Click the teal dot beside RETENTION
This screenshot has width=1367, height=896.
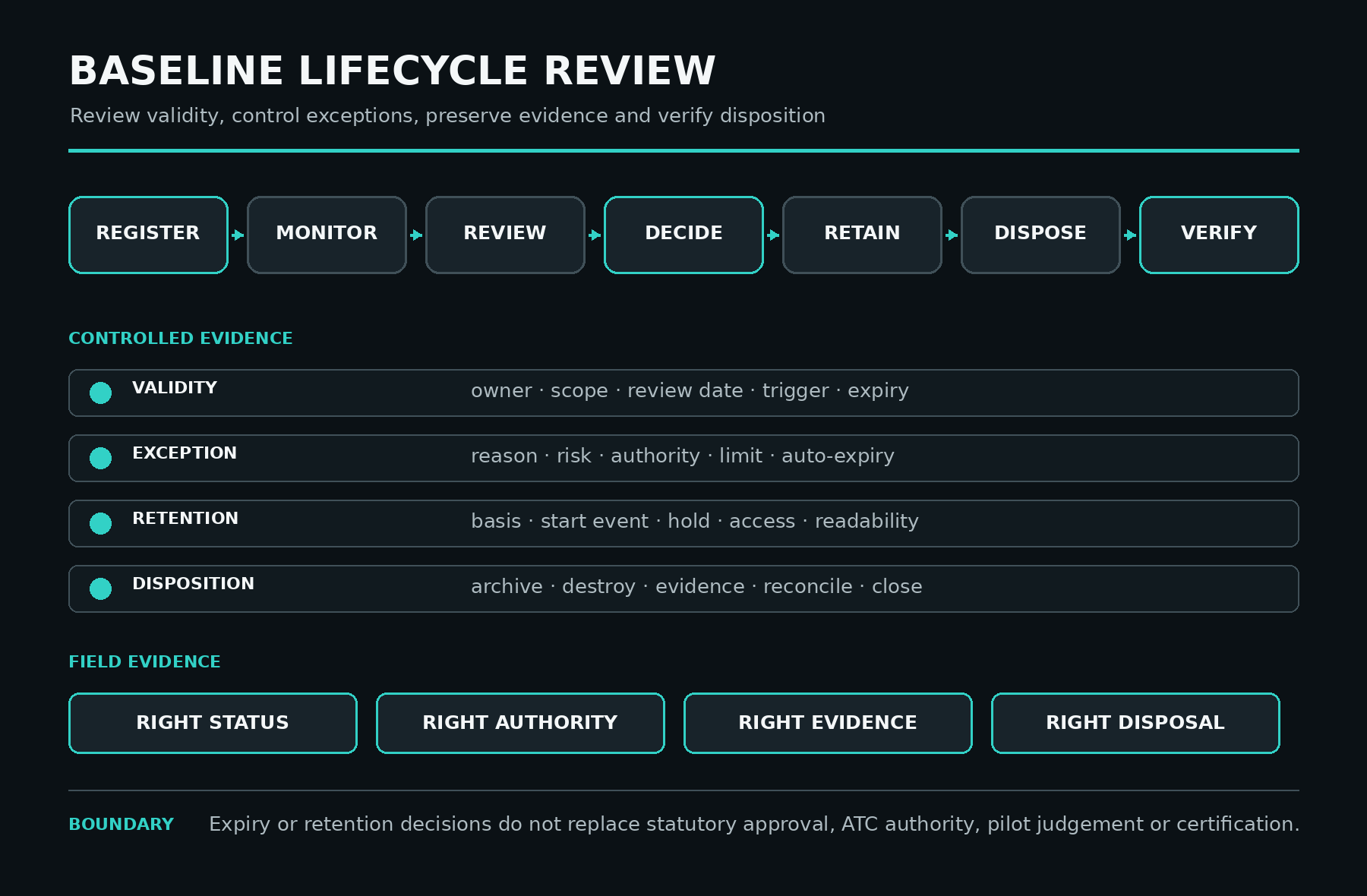tap(100, 523)
